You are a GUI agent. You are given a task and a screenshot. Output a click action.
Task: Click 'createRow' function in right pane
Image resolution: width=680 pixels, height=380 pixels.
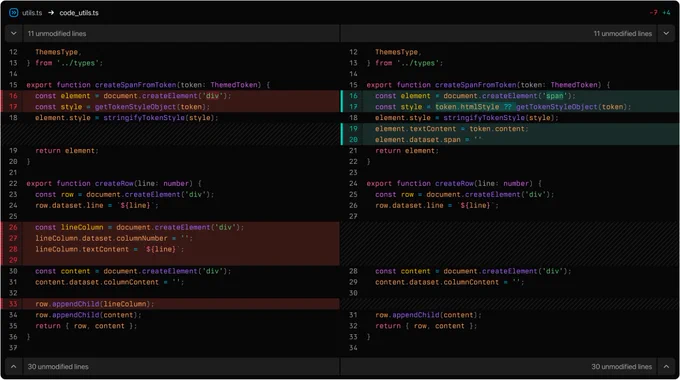tap(454, 183)
